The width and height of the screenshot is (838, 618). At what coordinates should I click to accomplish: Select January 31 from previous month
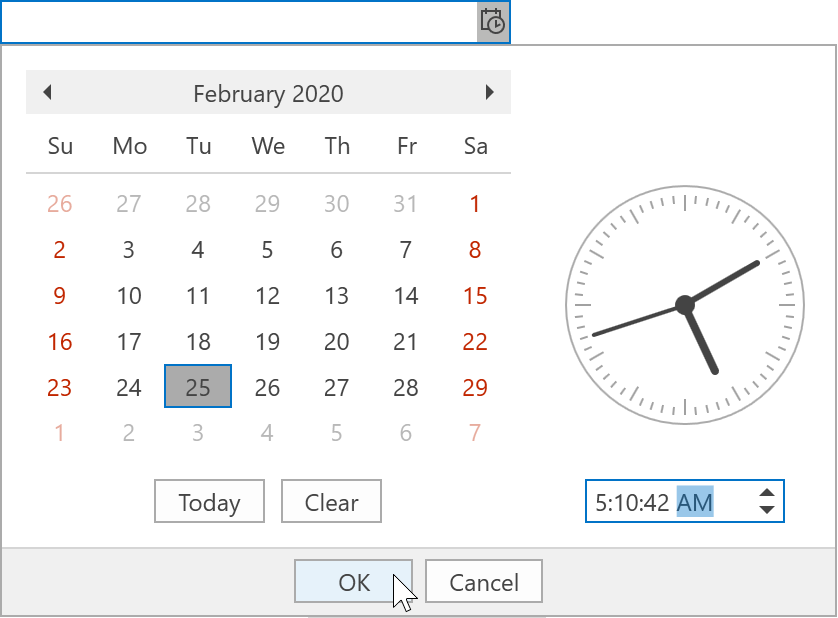tap(406, 205)
